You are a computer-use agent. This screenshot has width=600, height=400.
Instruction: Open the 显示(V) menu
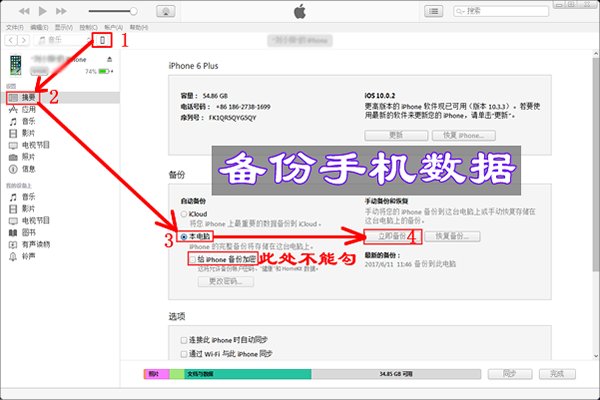click(x=64, y=27)
